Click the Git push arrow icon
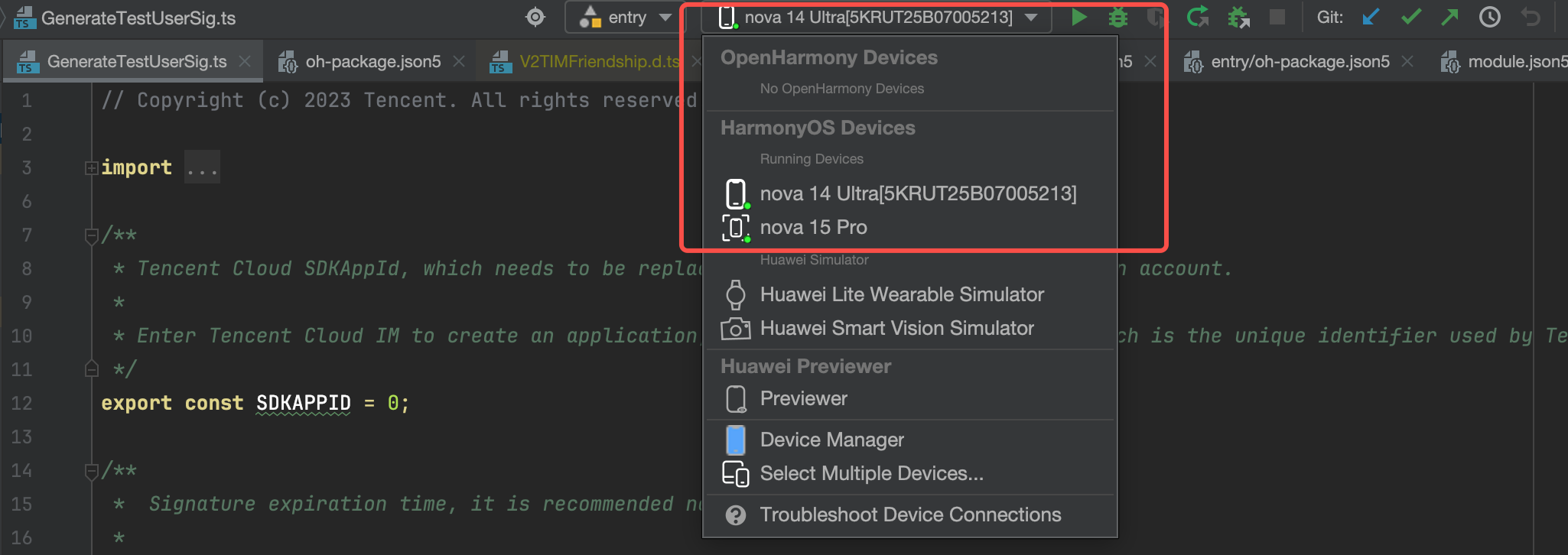This screenshot has width=1568, height=555. pos(1449,17)
